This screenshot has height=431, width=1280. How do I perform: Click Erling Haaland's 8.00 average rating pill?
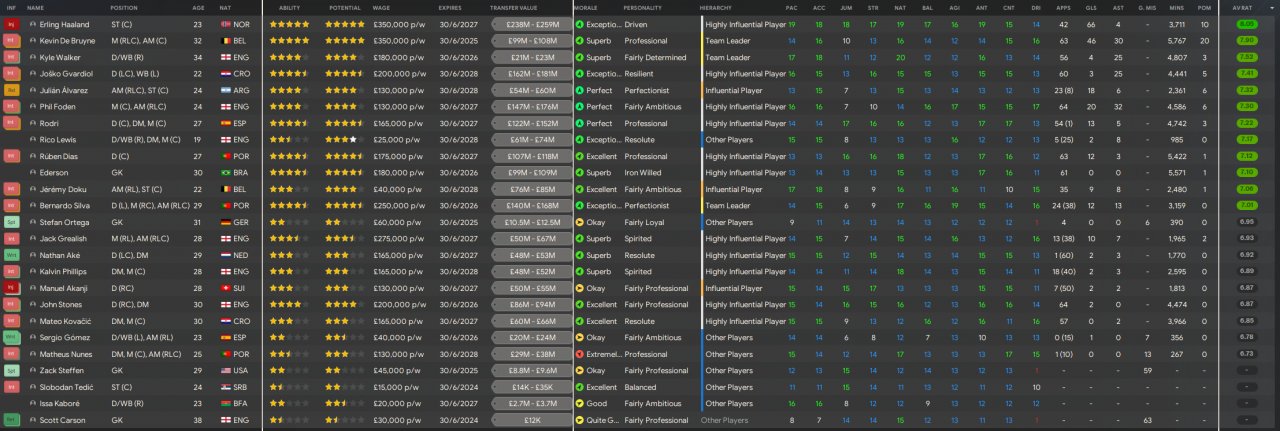(1246, 24)
